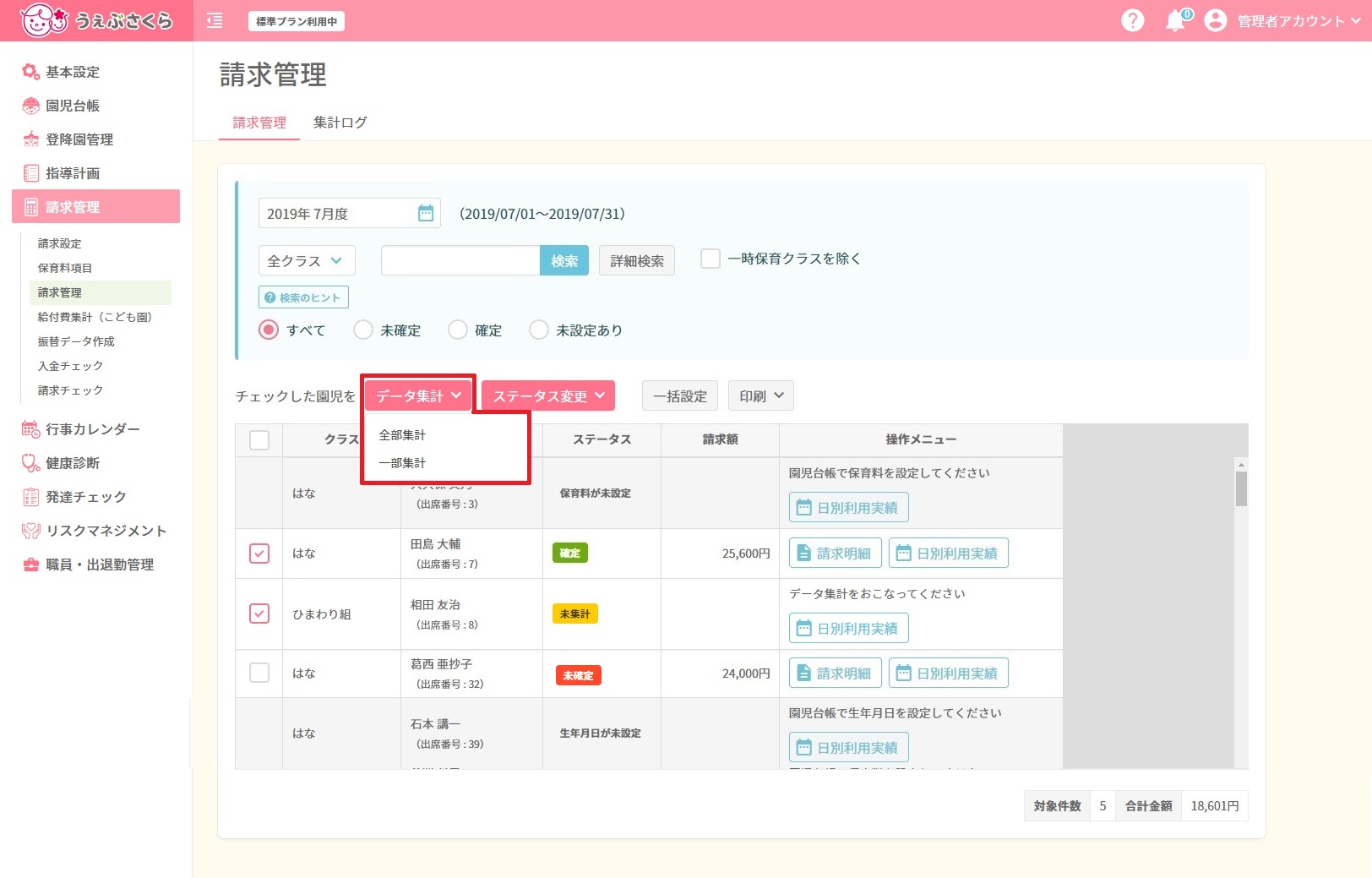Toggle the select-all header checkbox

(x=259, y=440)
